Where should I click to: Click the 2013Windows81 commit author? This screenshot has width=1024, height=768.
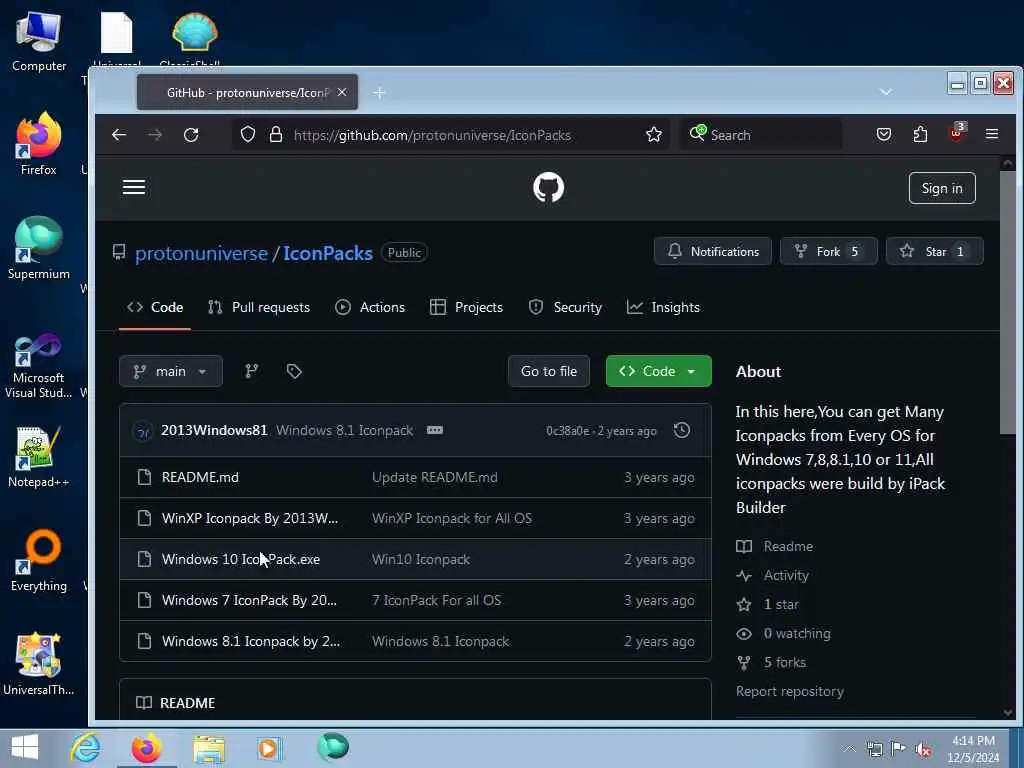(214, 430)
